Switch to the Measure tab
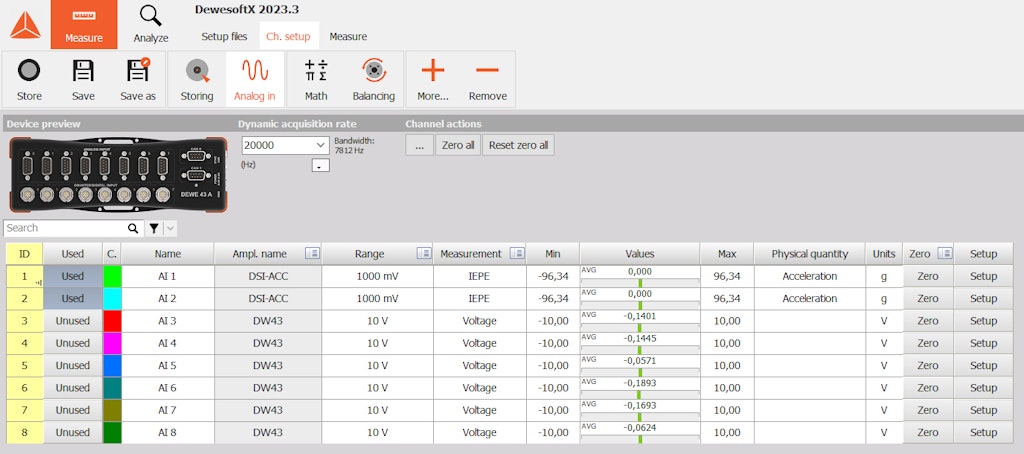This screenshot has width=1024, height=454. point(348,37)
